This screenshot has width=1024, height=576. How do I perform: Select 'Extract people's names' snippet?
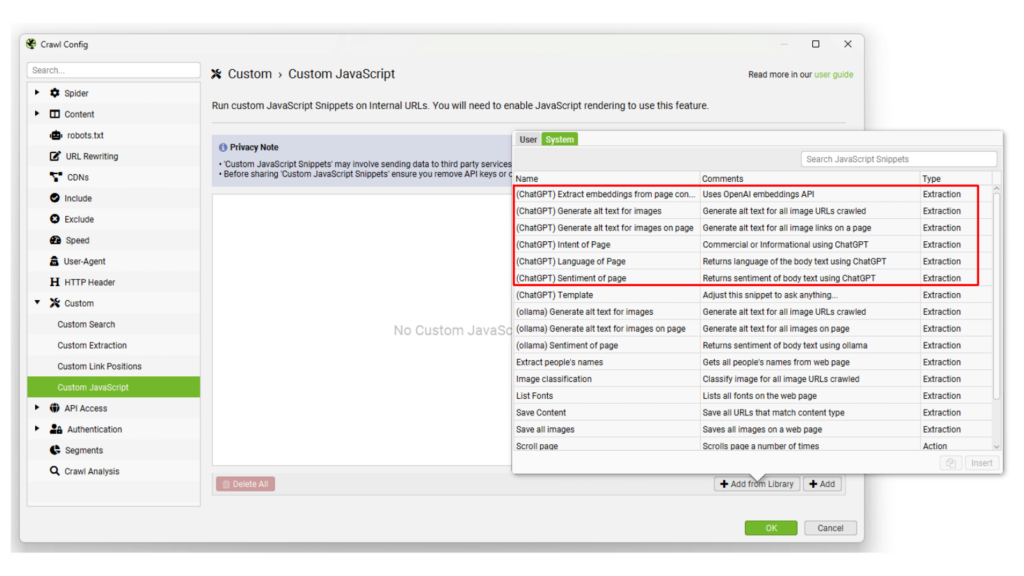(x=752, y=362)
